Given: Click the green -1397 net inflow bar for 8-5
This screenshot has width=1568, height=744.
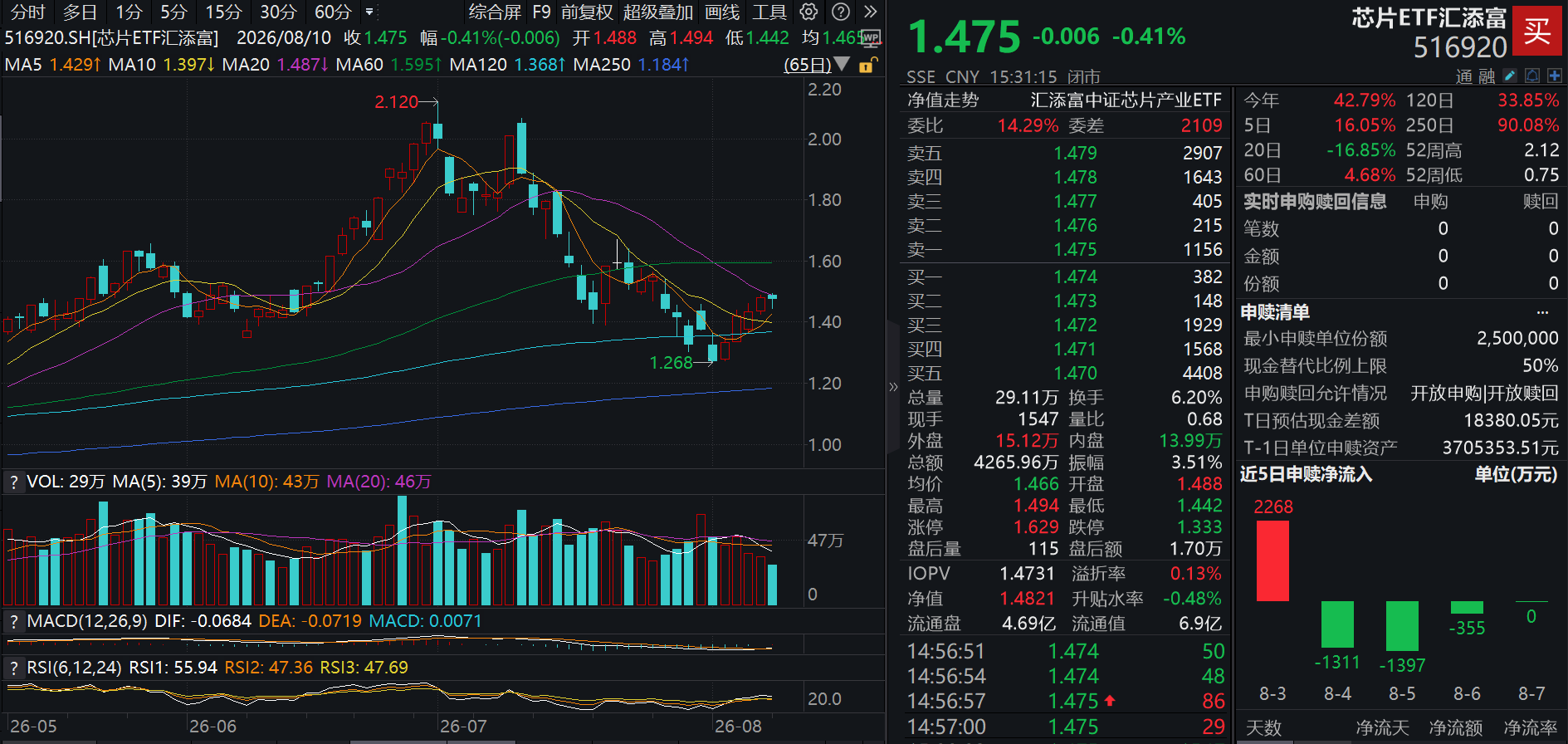Looking at the screenshot, I should [x=1402, y=626].
